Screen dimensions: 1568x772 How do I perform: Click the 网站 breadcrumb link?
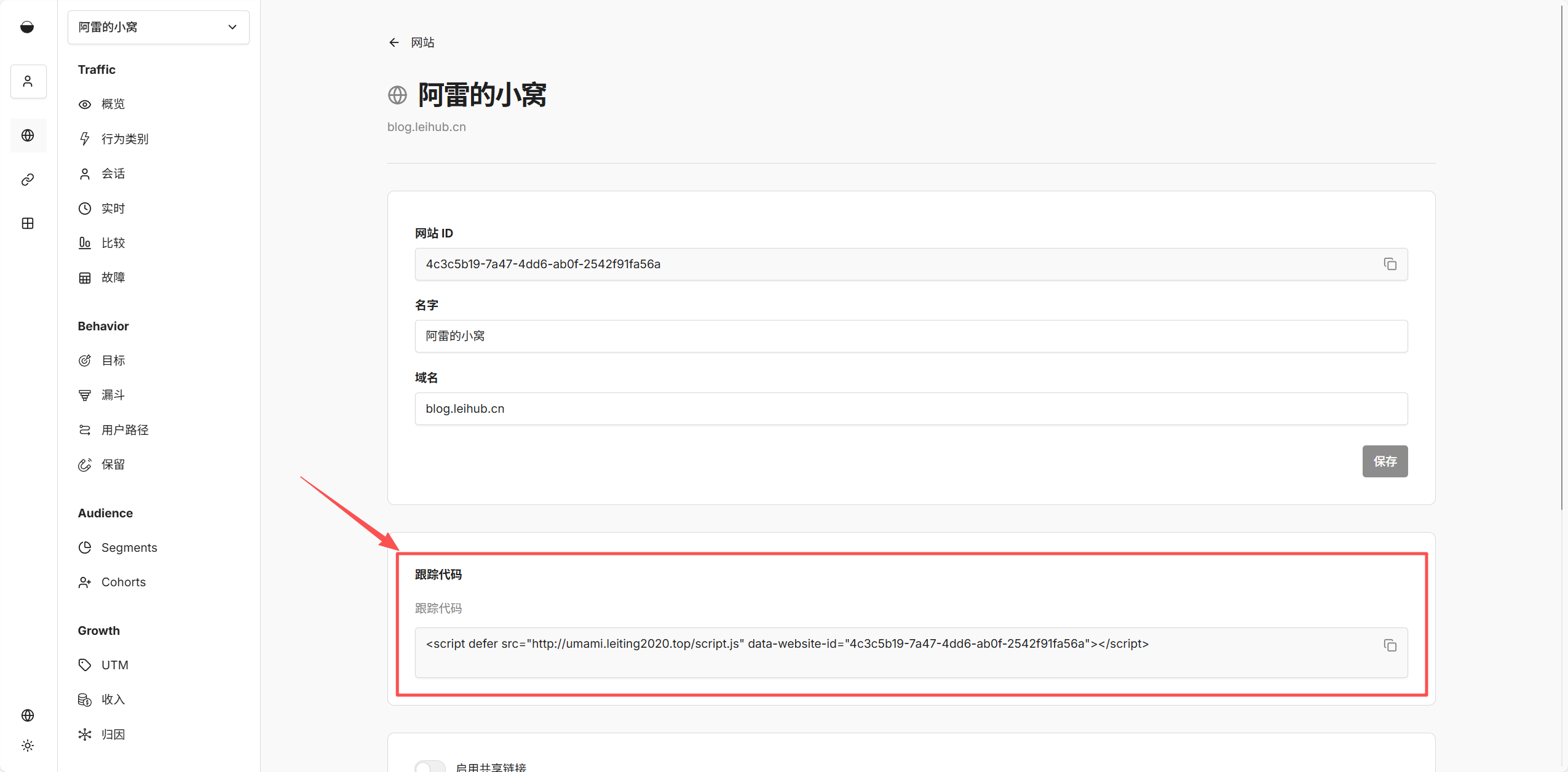tap(422, 42)
